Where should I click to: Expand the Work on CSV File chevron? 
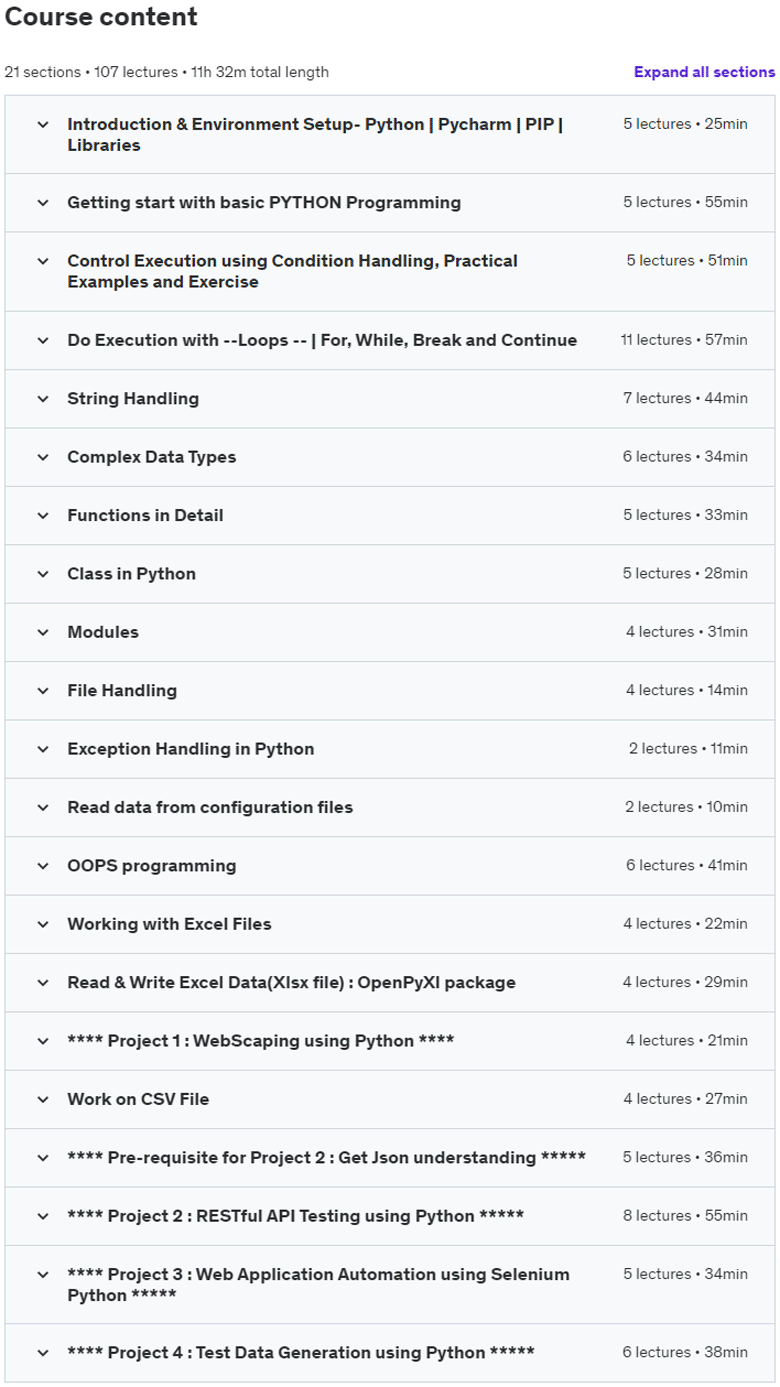click(42, 1099)
